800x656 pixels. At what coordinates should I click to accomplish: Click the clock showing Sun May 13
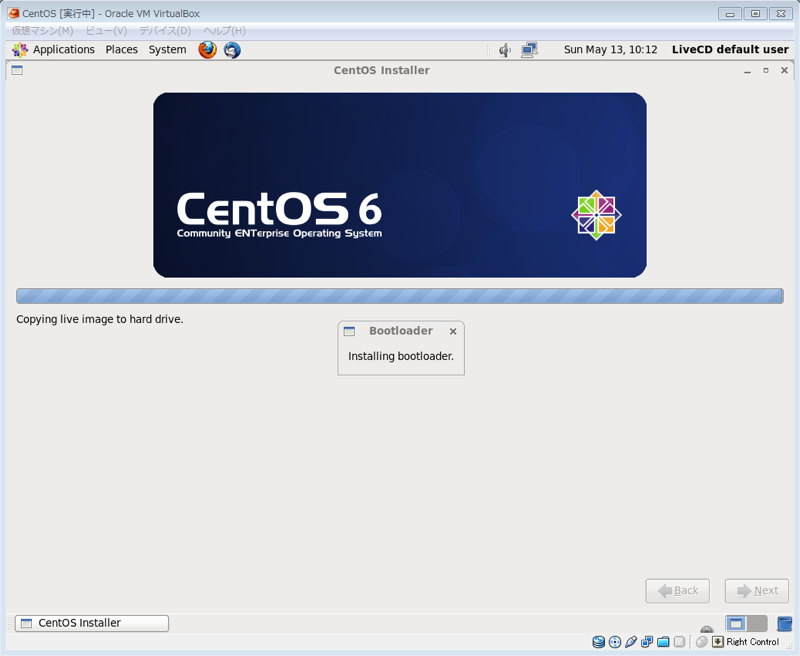pyautogui.click(x=610, y=49)
